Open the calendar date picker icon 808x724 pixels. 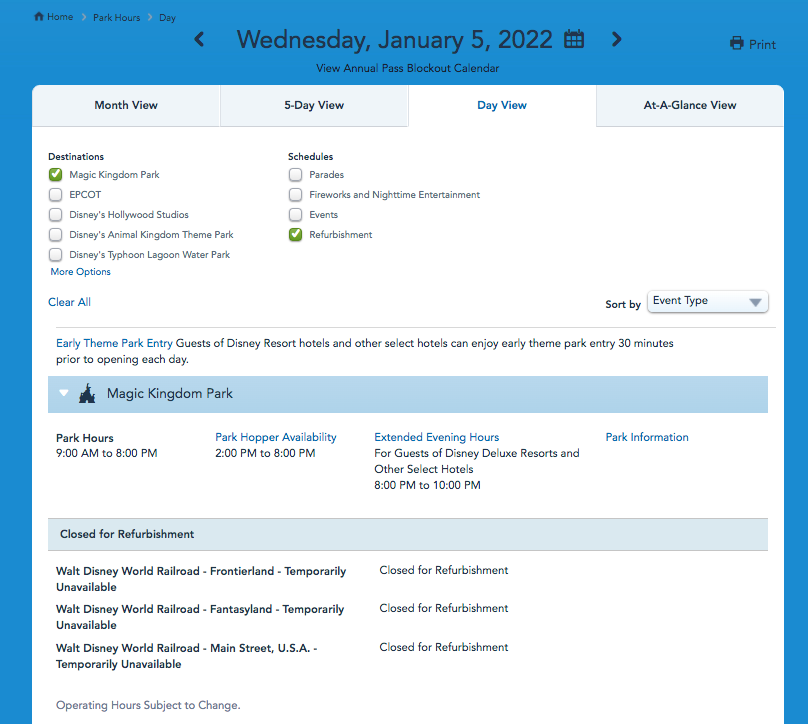574,39
